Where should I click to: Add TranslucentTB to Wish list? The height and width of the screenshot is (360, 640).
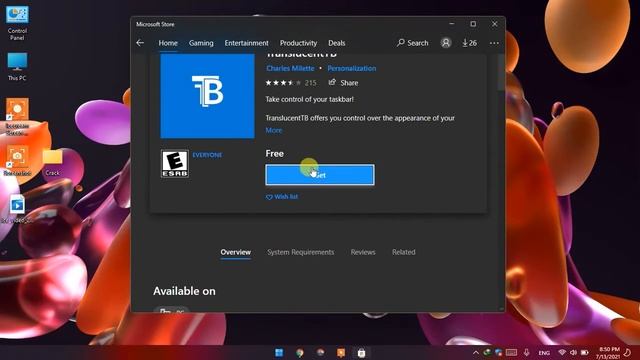coord(282,197)
